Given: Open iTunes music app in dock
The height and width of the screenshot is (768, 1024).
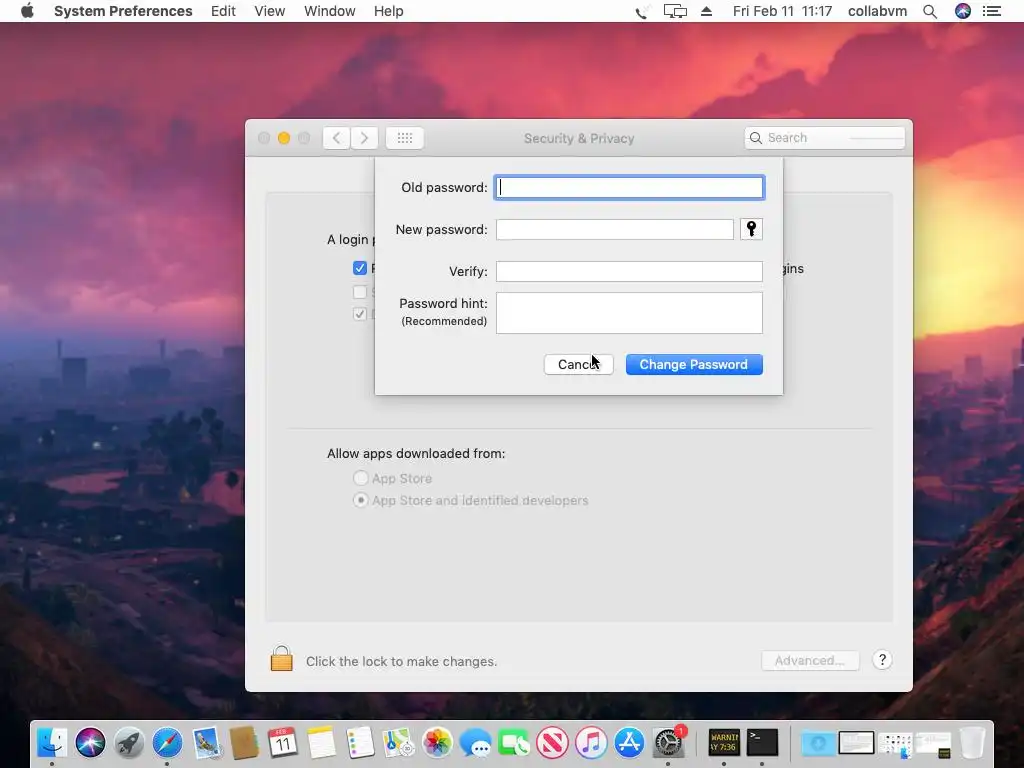Looking at the screenshot, I should tap(591, 743).
